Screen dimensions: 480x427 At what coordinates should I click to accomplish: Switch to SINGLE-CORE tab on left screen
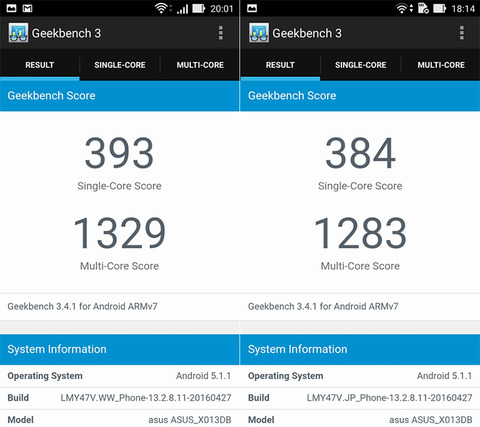pyautogui.click(x=120, y=65)
